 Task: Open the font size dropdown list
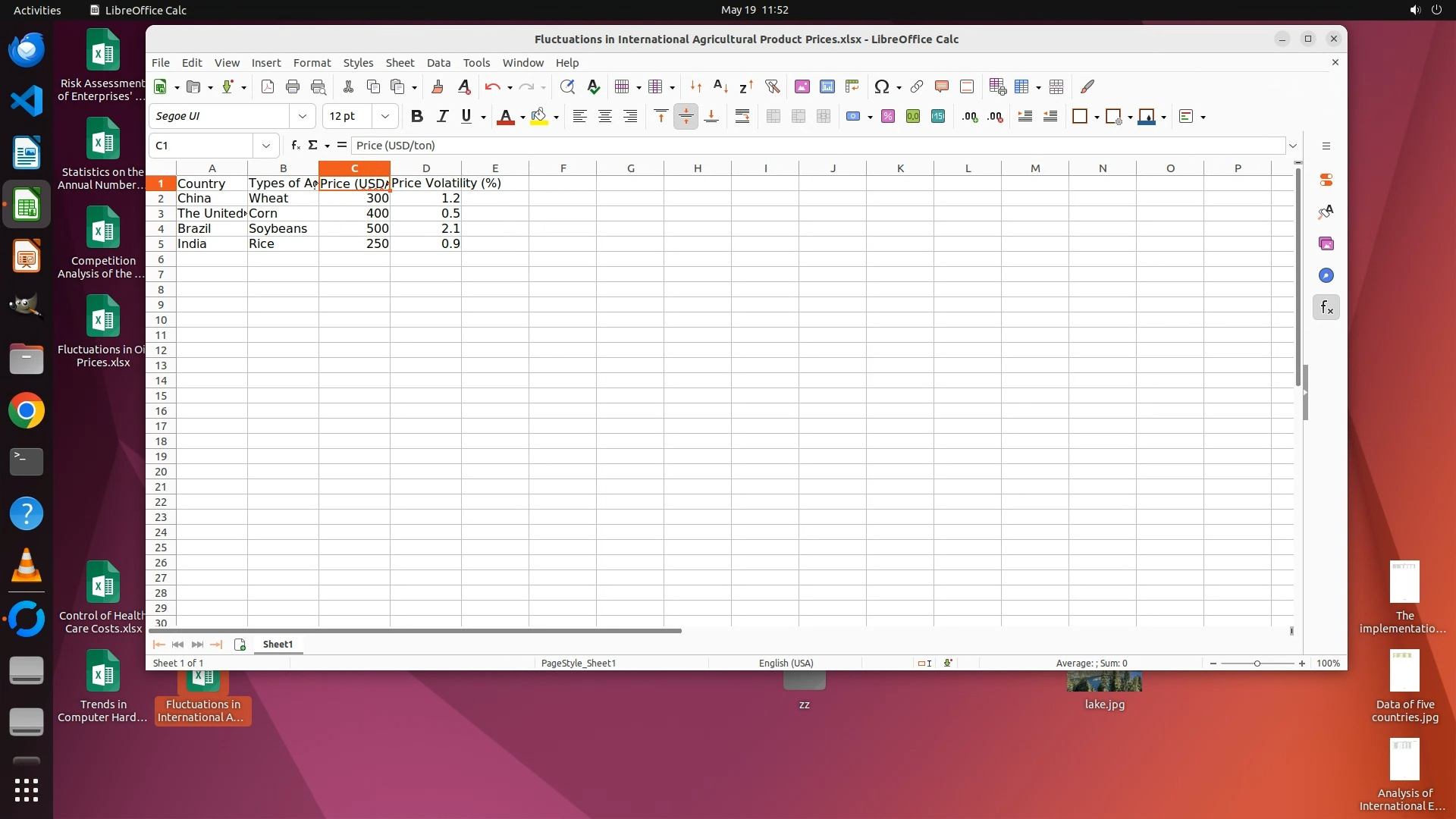point(384,116)
